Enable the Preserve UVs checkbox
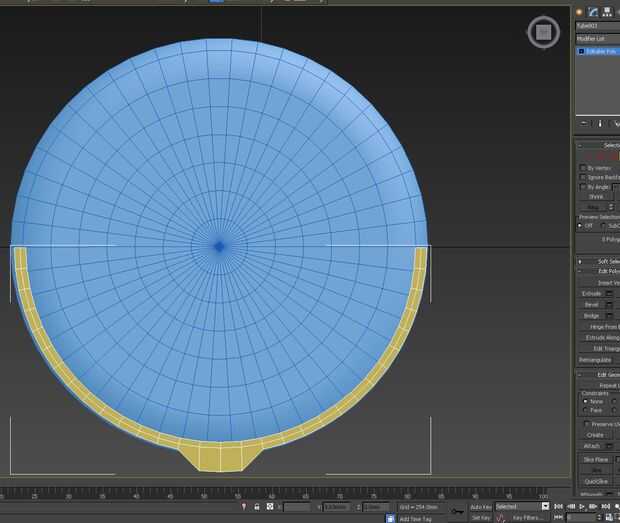The image size is (620, 523). click(587, 424)
